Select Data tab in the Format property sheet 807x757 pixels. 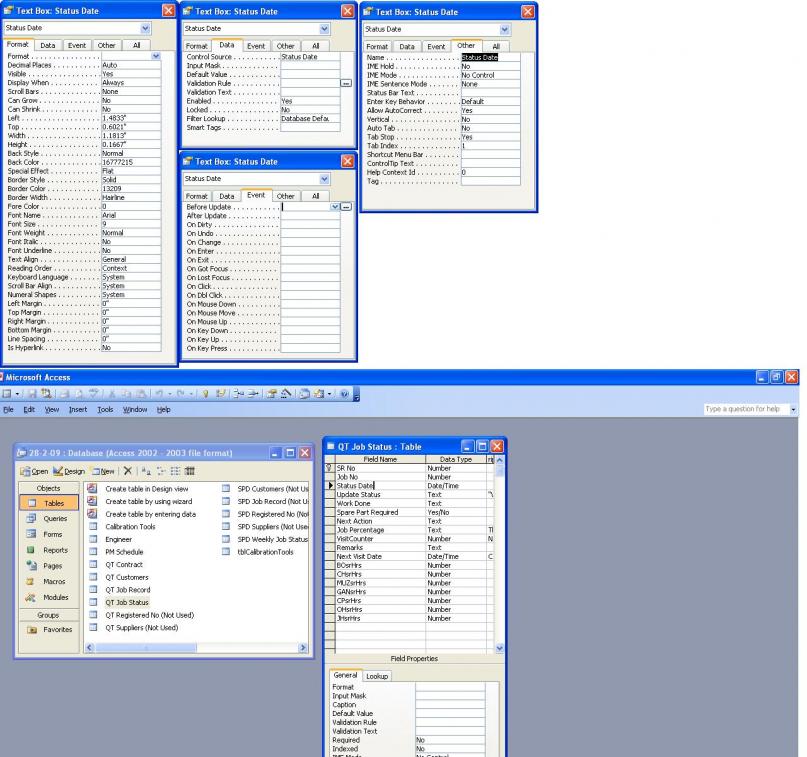(x=47, y=45)
